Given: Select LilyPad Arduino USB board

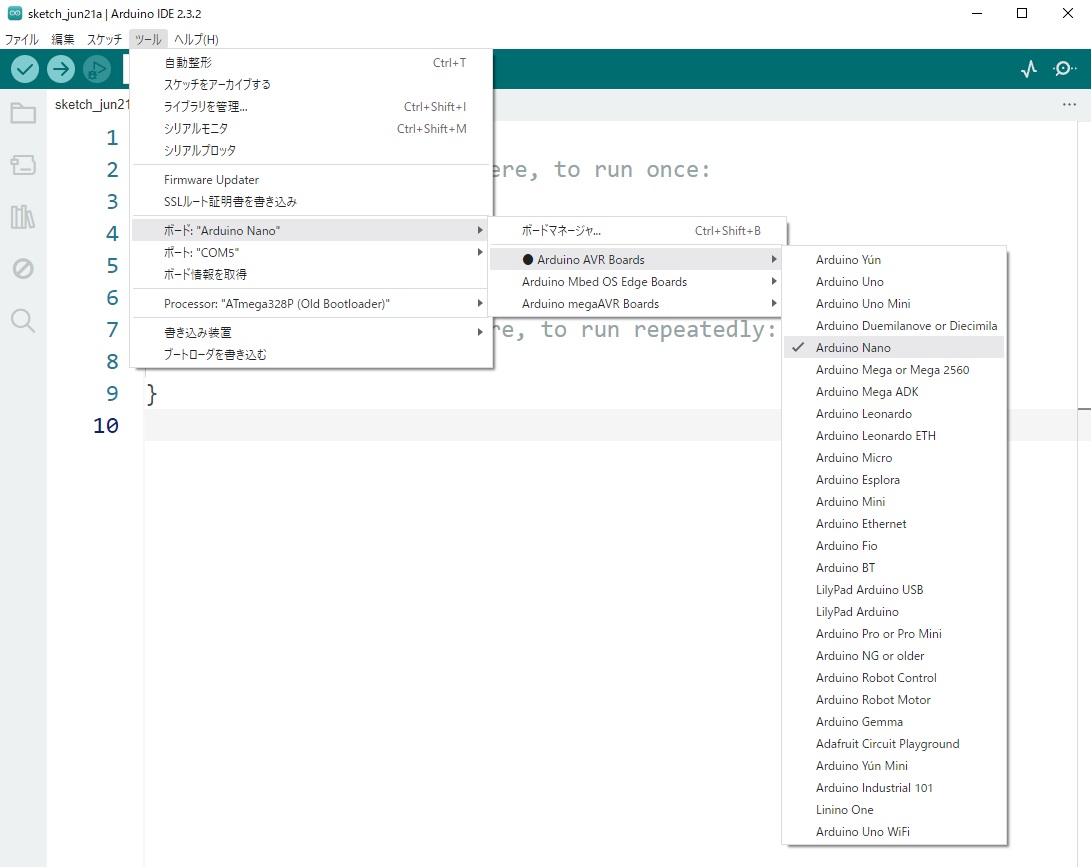Looking at the screenshot, I should (x=894, y=589).
